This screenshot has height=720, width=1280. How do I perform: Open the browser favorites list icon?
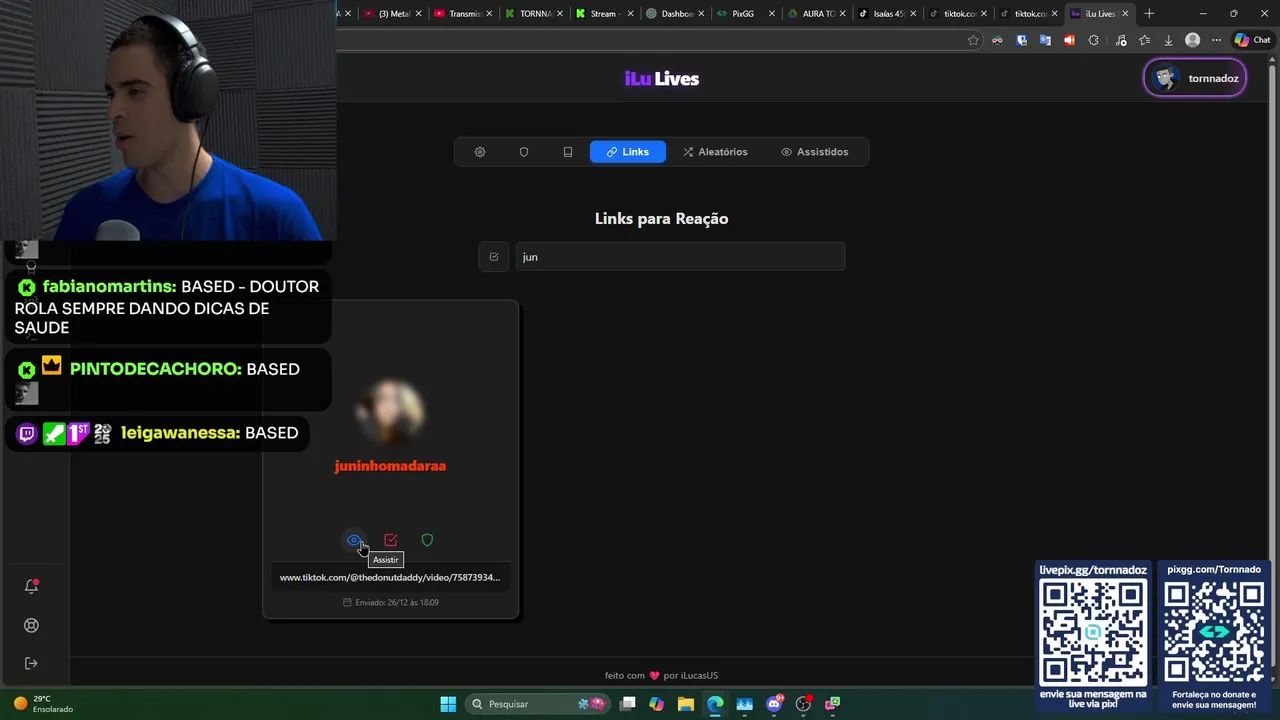pos(1144,40)
